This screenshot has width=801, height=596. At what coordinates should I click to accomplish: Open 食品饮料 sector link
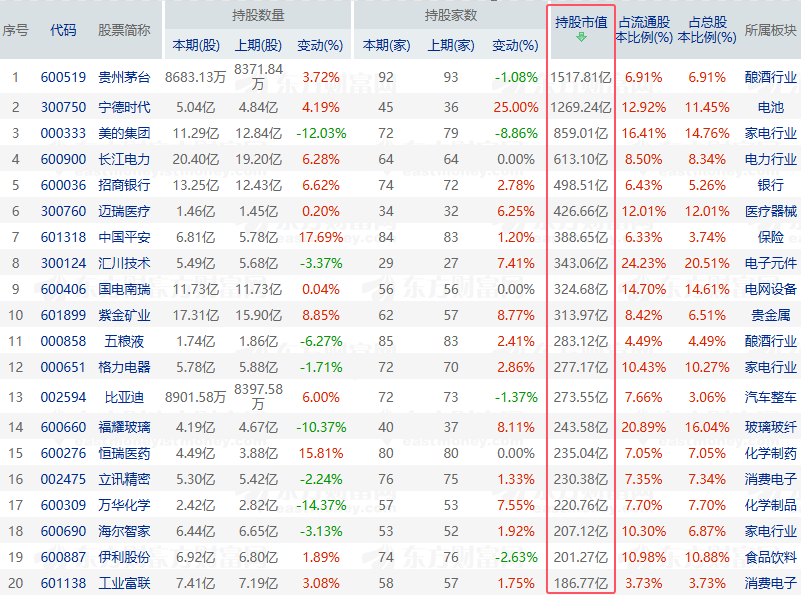click(770, 558)
